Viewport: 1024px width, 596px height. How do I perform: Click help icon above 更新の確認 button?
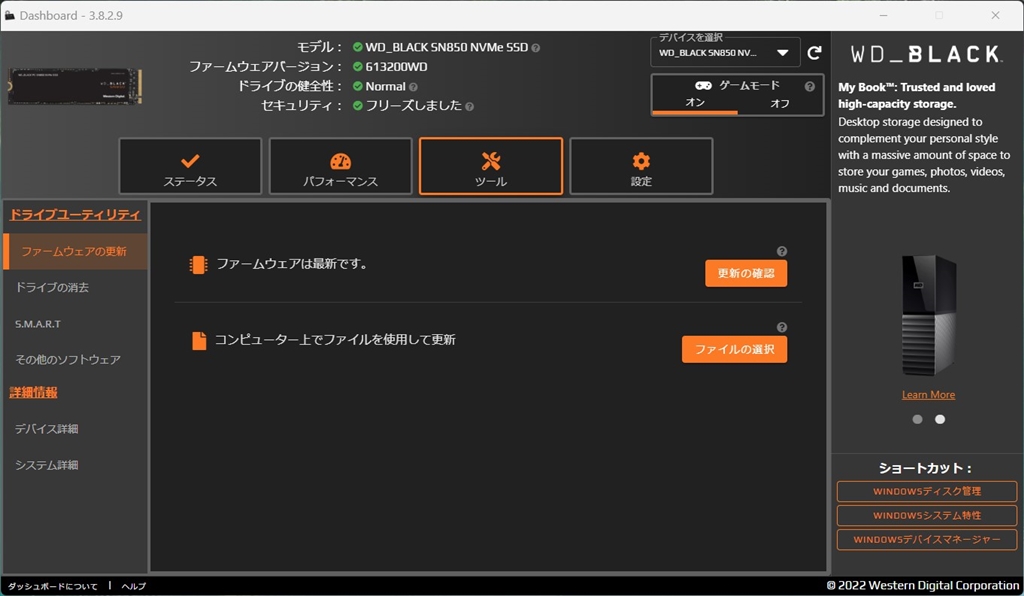pos(782,251)
